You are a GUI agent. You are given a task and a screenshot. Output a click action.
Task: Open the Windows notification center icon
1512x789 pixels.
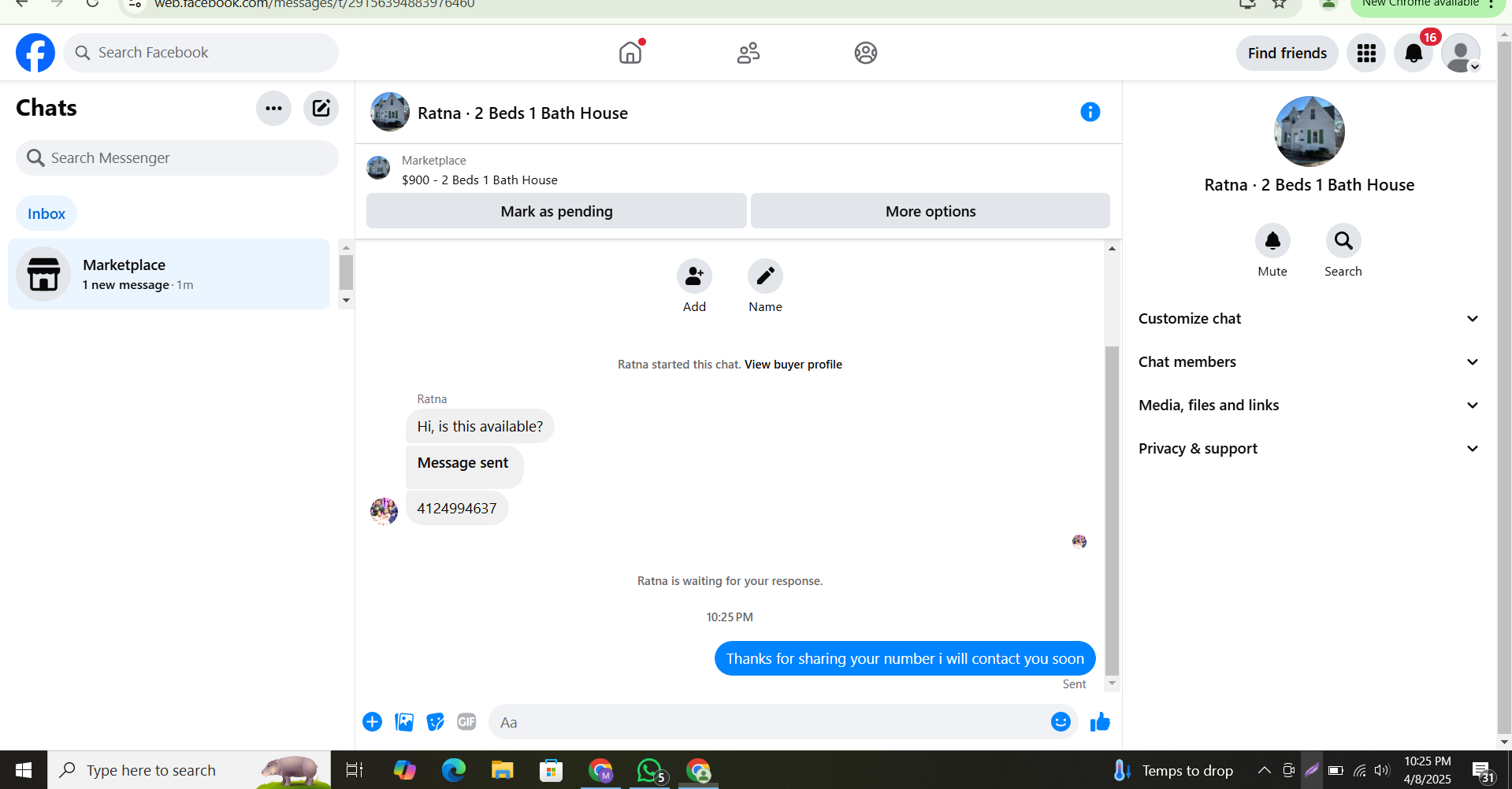(x=1482, y=771)
